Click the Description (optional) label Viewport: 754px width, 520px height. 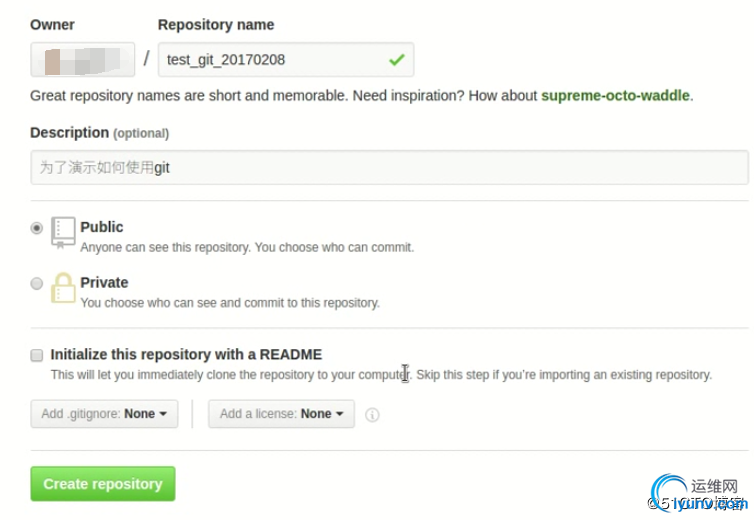click(x=100, y=133)
